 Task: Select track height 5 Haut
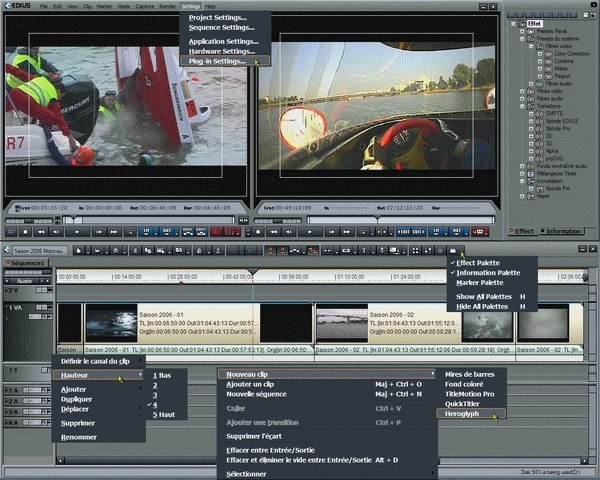[x=164, y=415]
